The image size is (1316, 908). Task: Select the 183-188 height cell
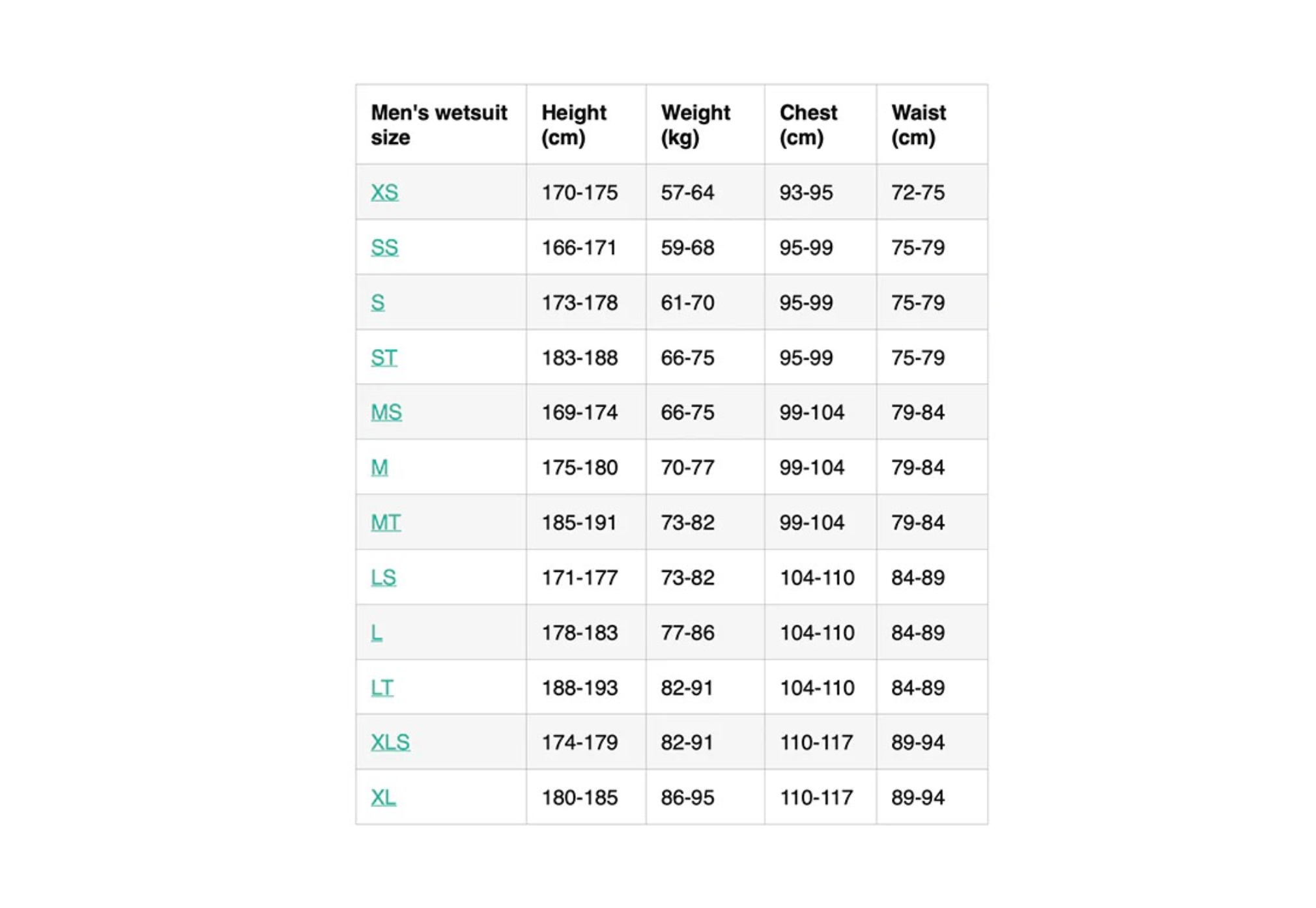point(579,358)
